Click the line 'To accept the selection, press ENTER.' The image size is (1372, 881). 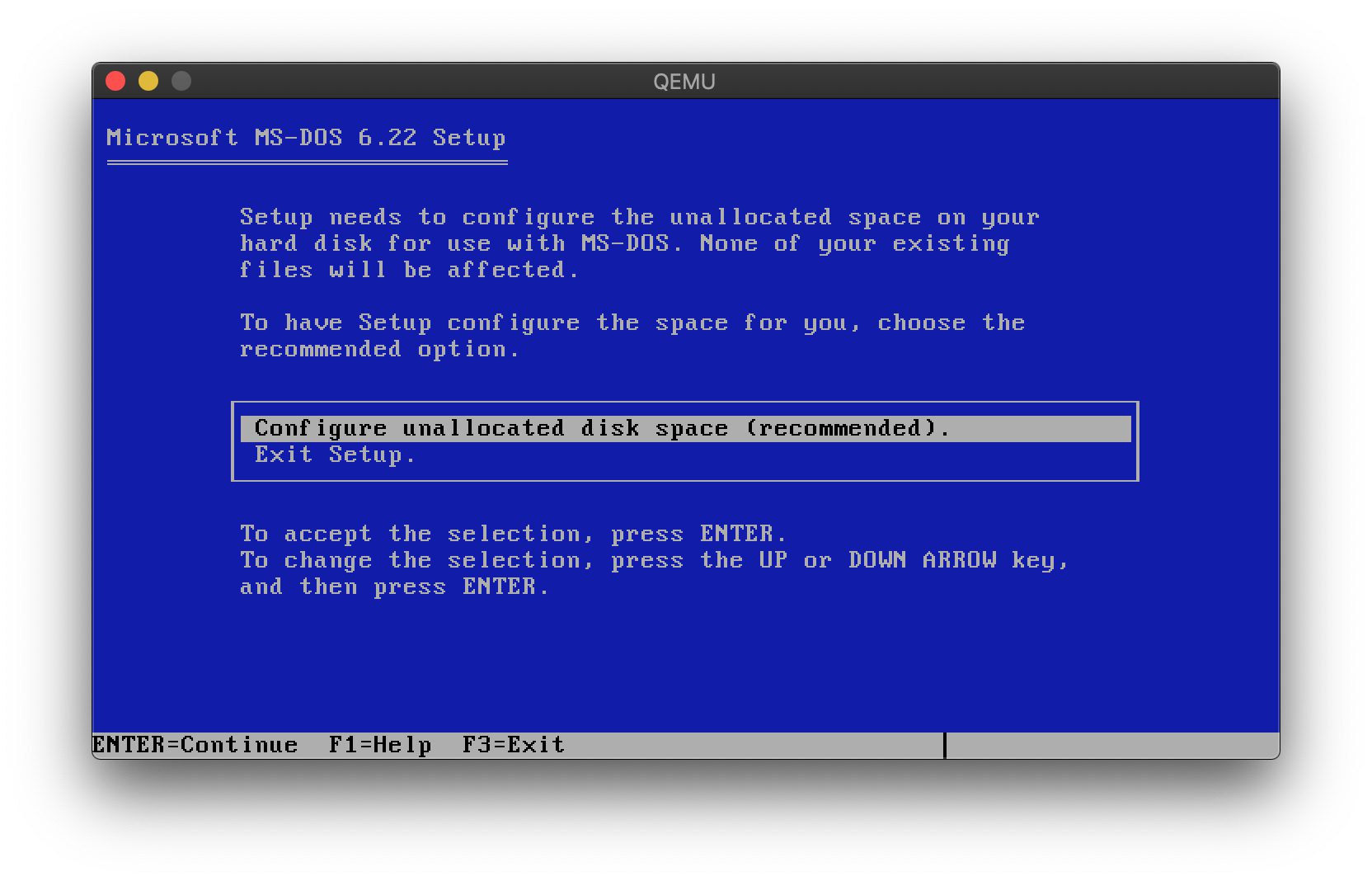click(513, 534)
